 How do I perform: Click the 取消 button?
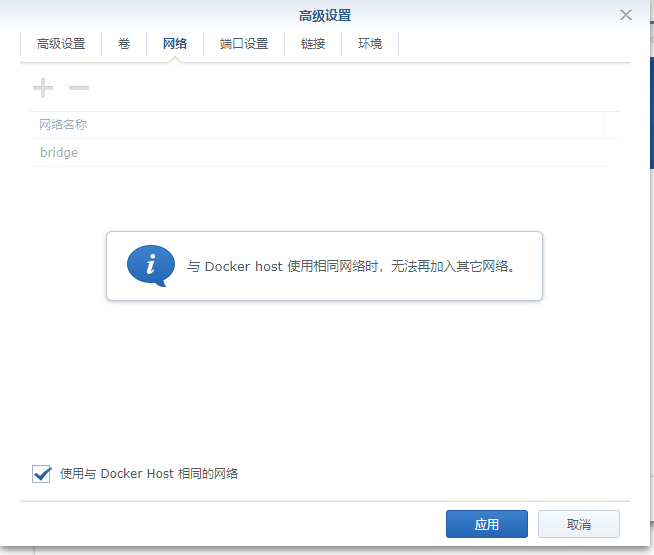tap(579, 524)
